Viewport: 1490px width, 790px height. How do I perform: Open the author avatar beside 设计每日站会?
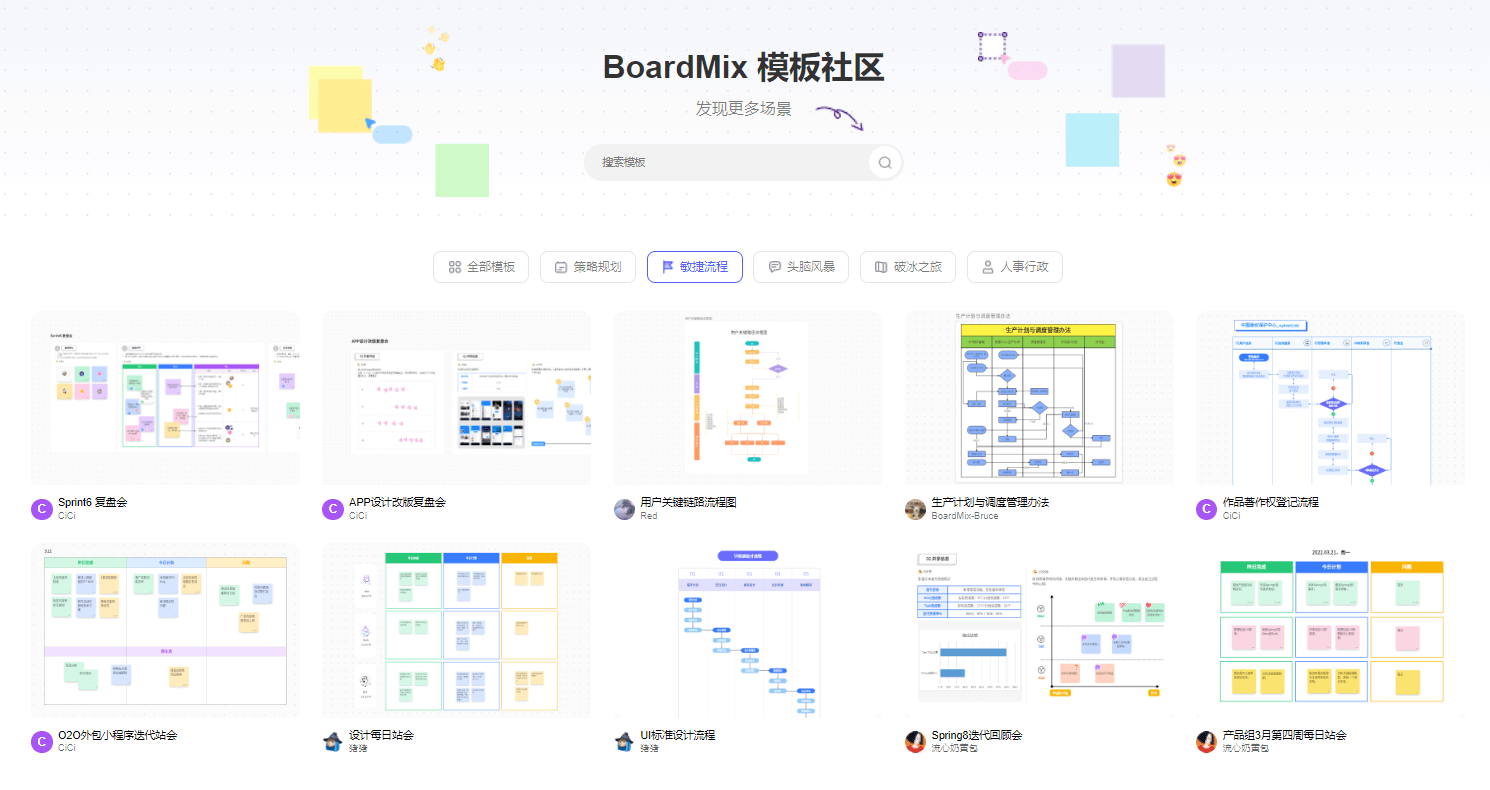[x=333, y=741]
